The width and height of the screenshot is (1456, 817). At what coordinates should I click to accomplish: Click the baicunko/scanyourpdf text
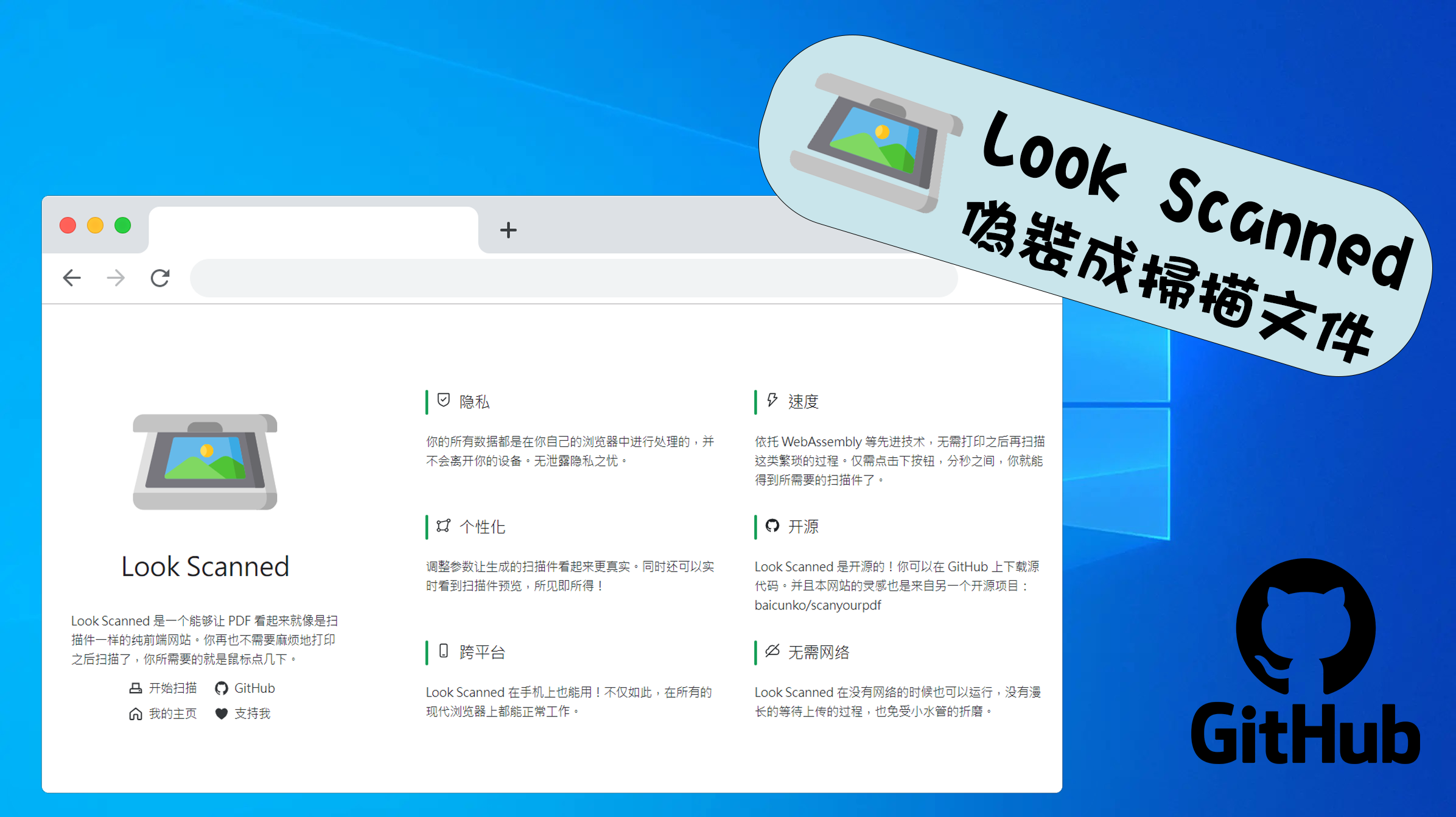818,605
